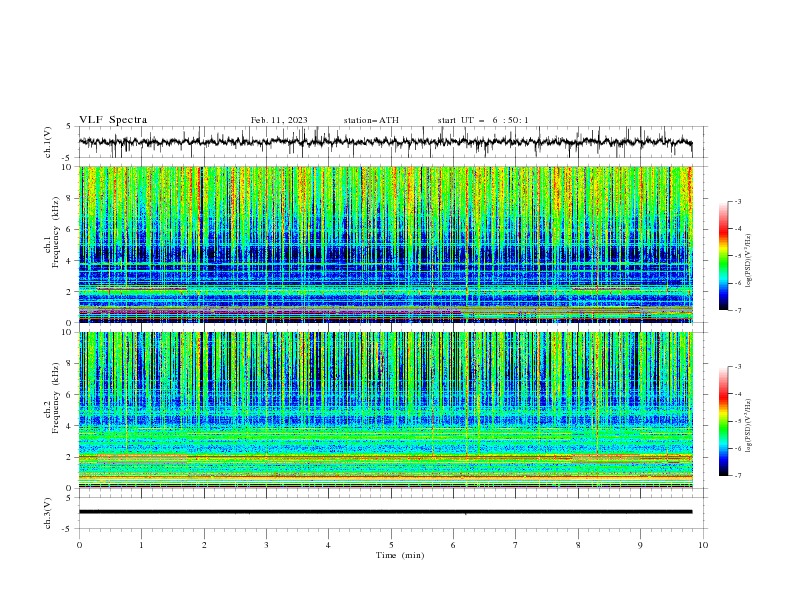Screen dimensions: 792x612
Task: Click the ch.1 spectrogram color bar
Action: [x=723, y=256]
